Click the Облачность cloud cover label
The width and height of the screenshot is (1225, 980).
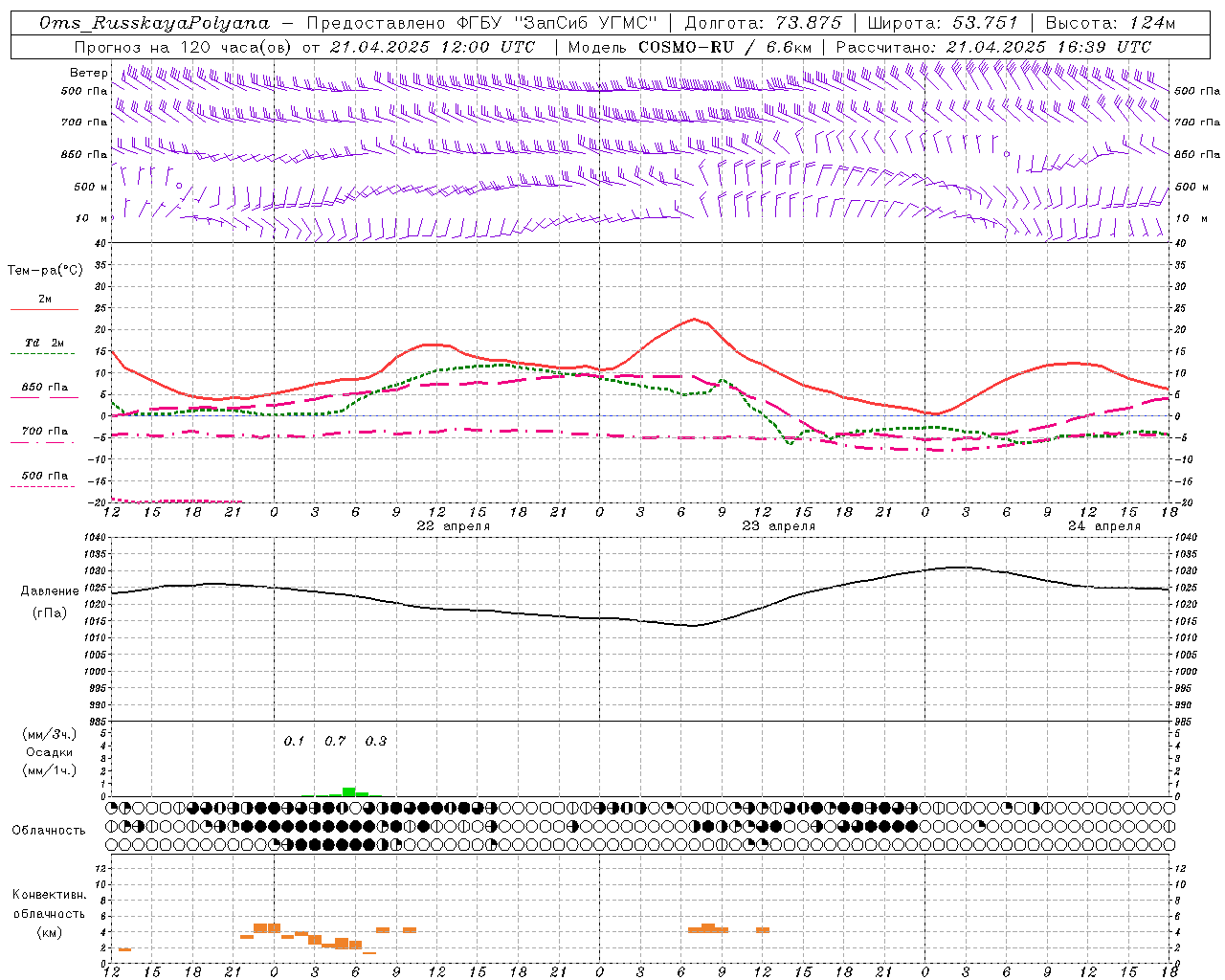[49, 830]
